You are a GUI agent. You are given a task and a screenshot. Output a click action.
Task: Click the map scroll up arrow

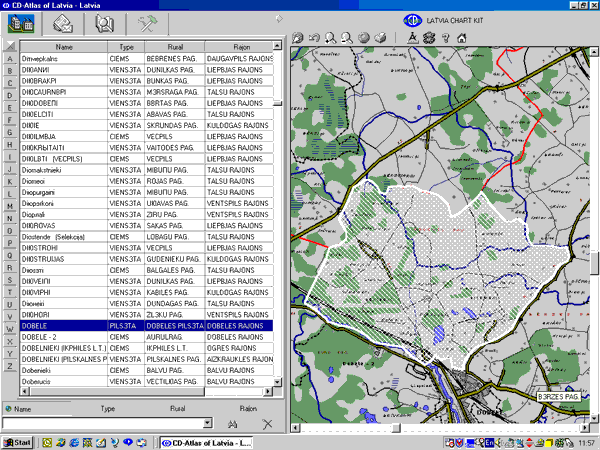pos(594,51)
